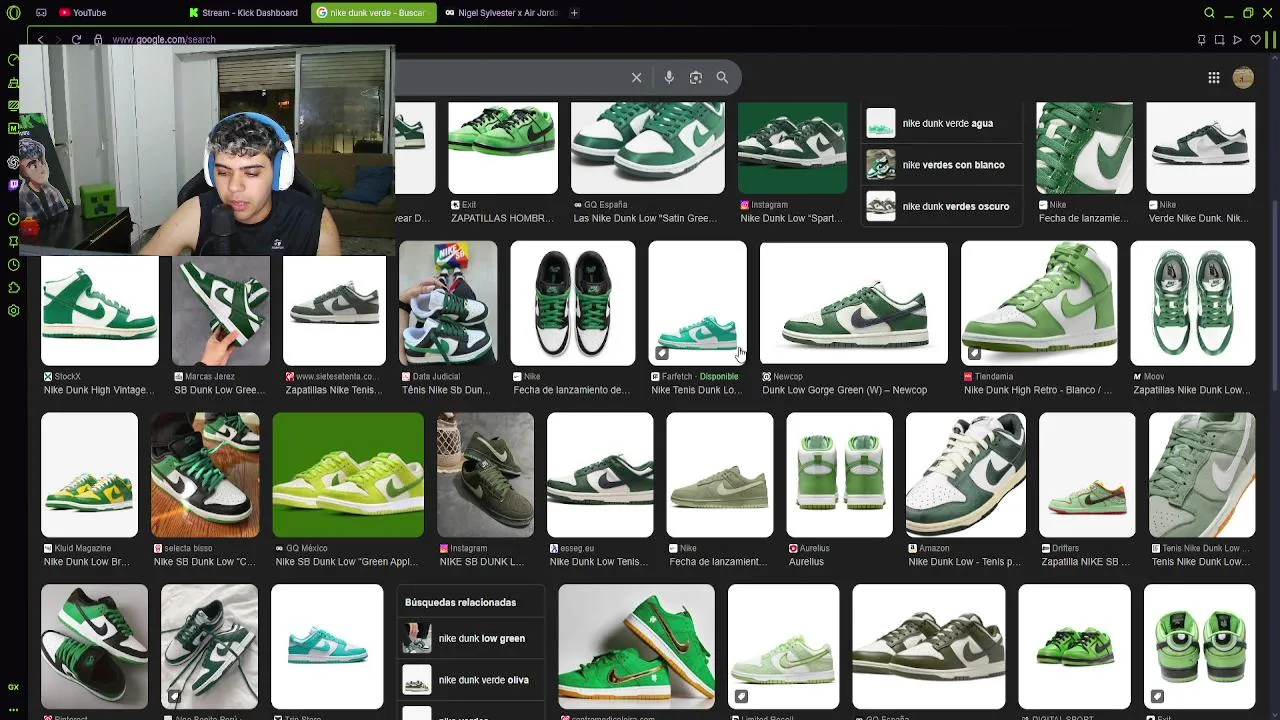The image size is (1280, 720).
Task: Clear the Google search box with X
Action: pyautogui.click(x=636, y=77)
